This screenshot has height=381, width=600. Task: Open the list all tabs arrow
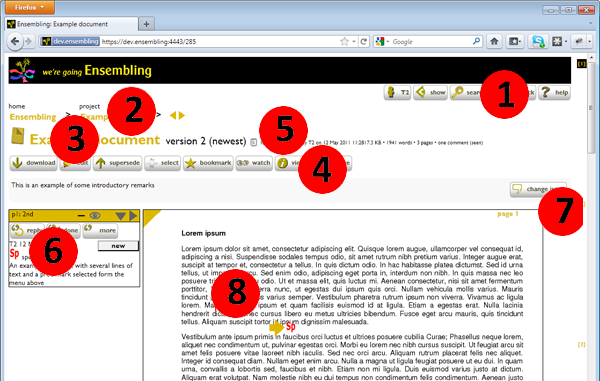[590, 24]
